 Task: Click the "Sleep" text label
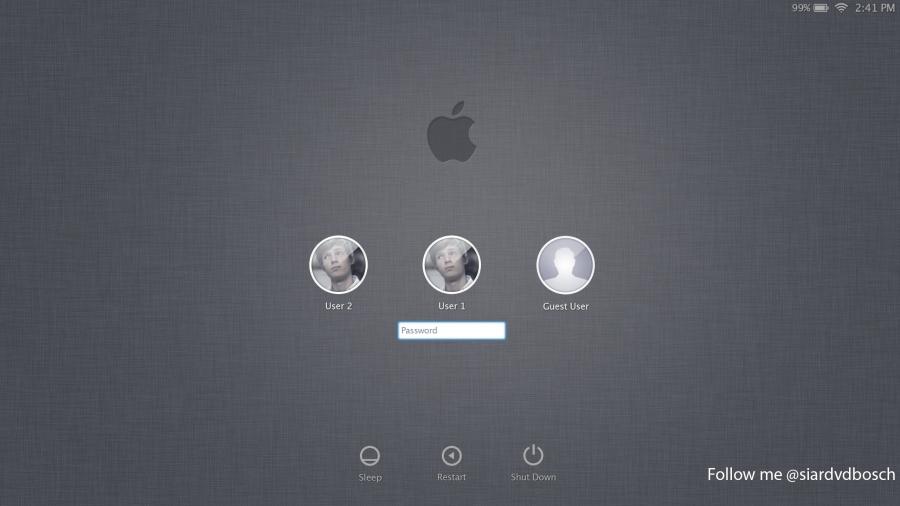coord(370,477)
